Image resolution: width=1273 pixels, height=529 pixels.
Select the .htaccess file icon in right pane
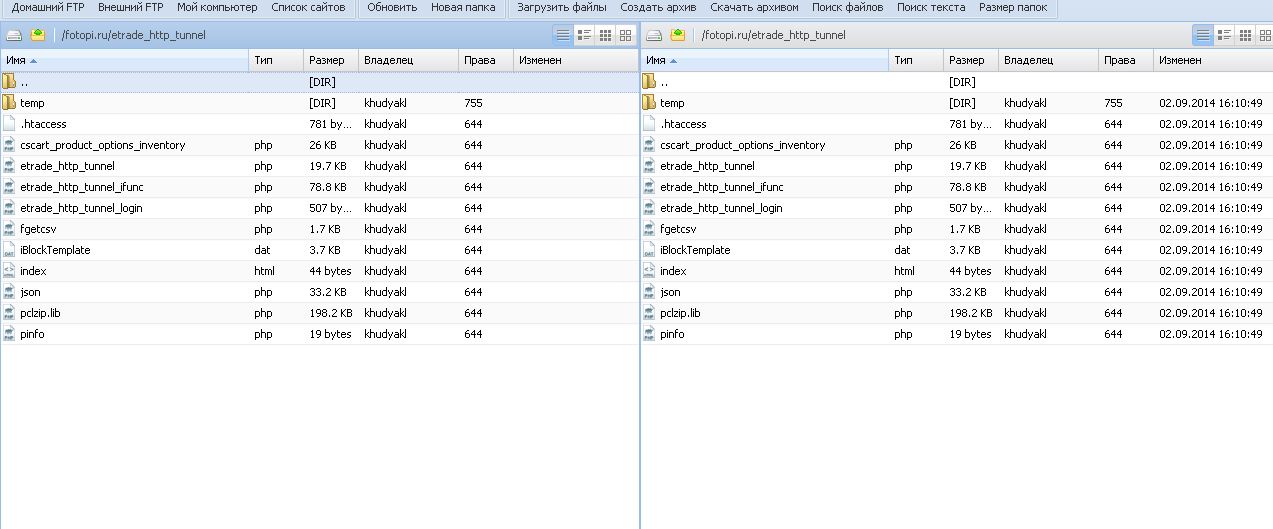pyautogui.click(x=649, y=123)
